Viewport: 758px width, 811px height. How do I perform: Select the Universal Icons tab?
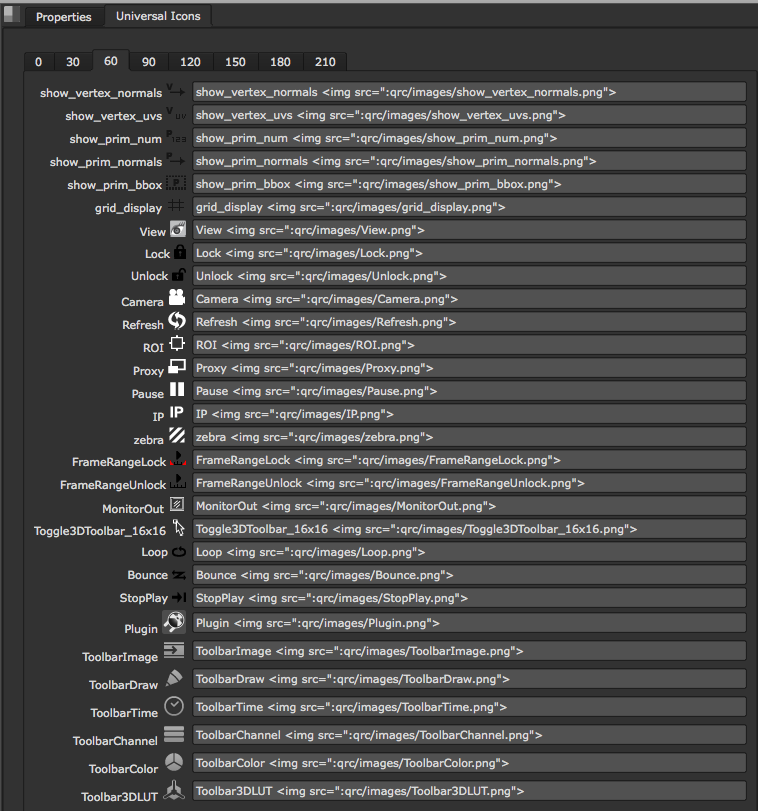coord(158,16)
